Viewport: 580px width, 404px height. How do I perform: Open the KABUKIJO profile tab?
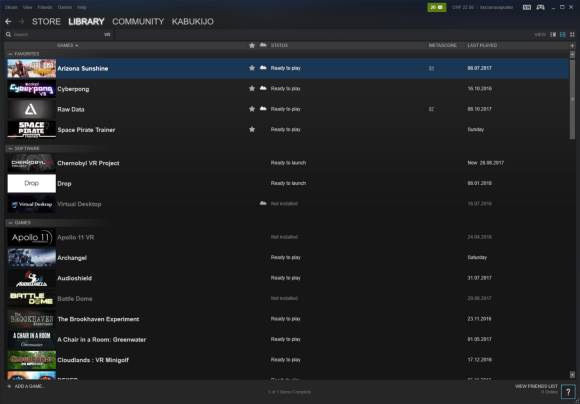pyautogui.click(x=193, y=21)
